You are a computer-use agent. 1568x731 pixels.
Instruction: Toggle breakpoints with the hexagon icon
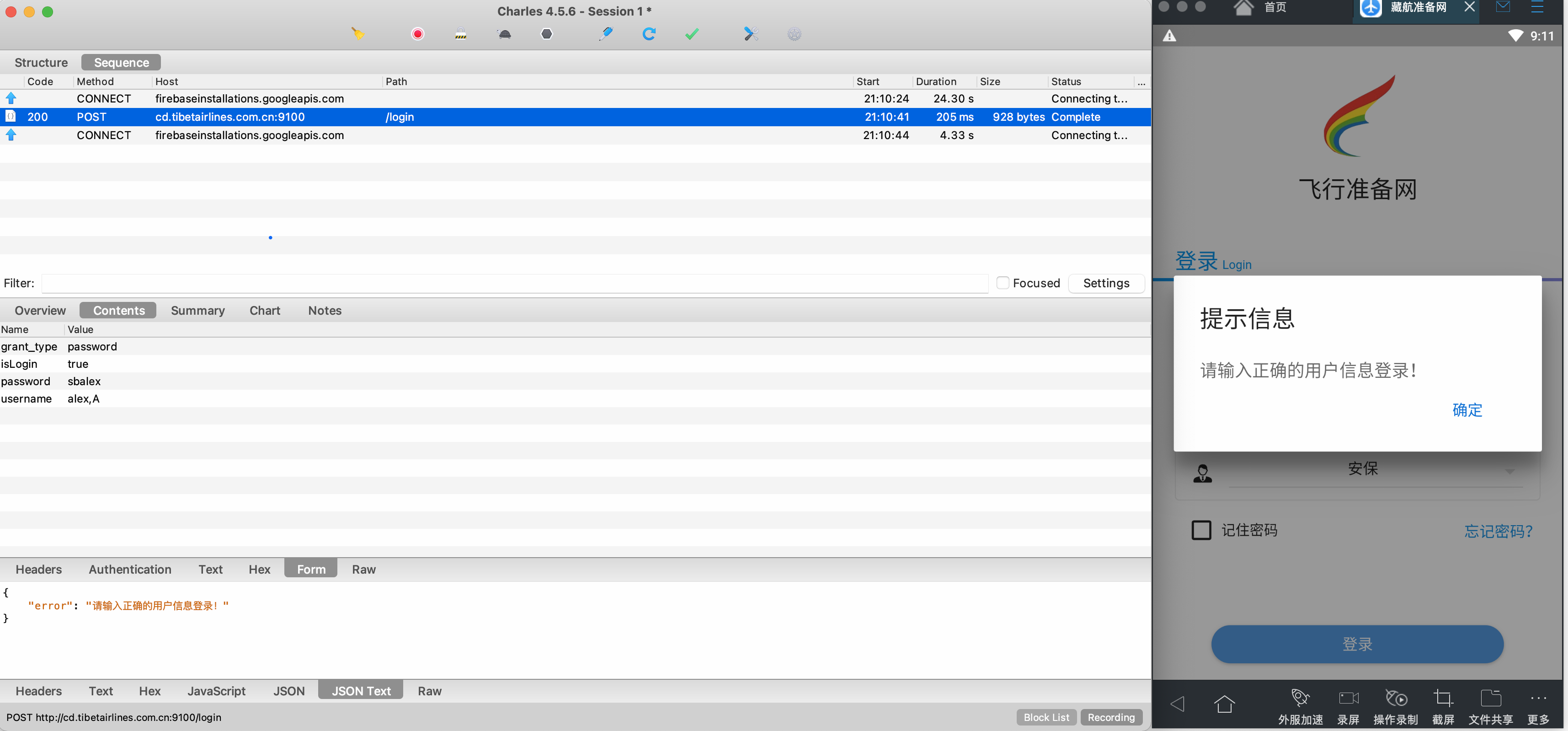pos(547,34)
